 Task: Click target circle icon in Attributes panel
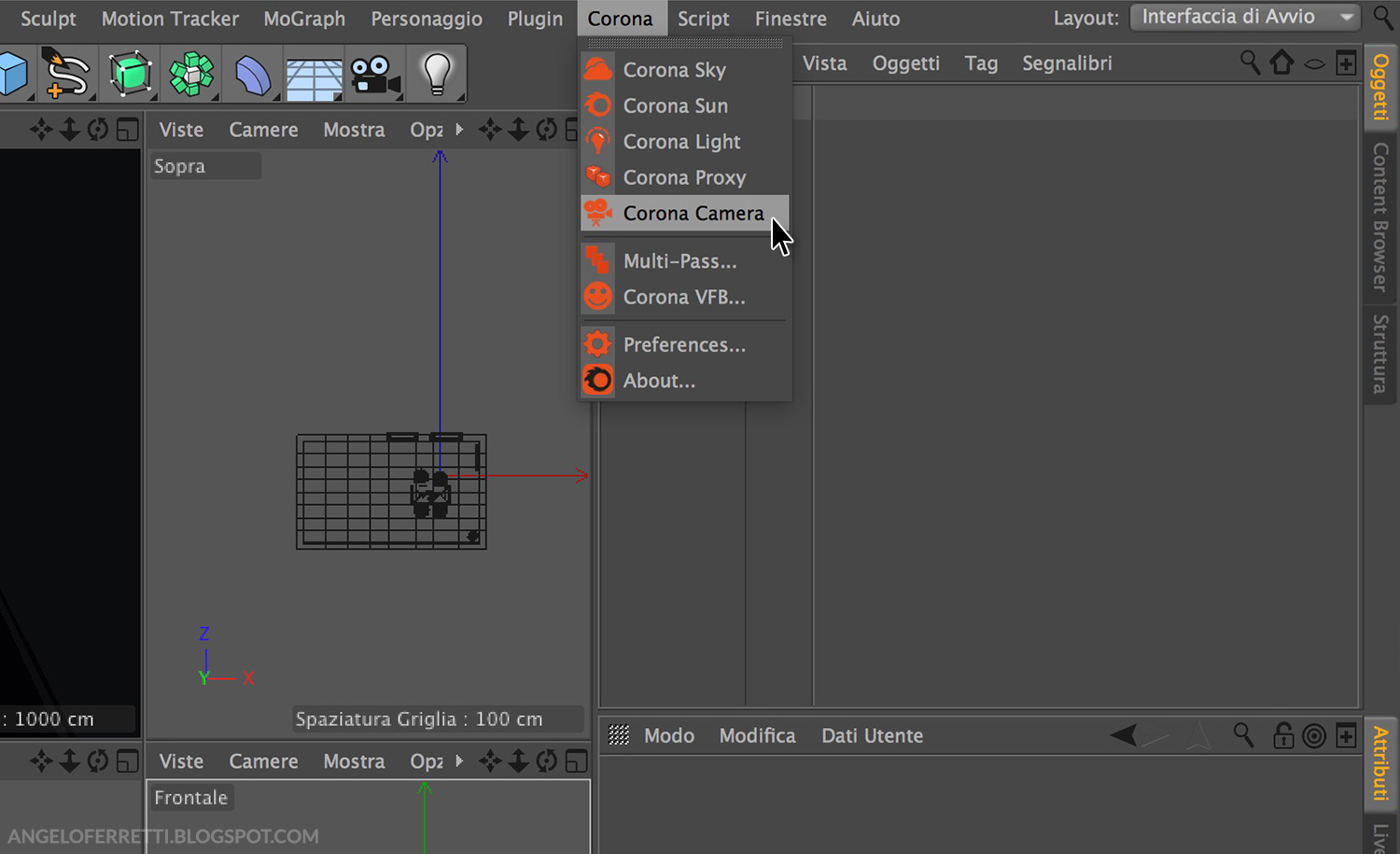pyautogui.click(x=1314, y=736)
